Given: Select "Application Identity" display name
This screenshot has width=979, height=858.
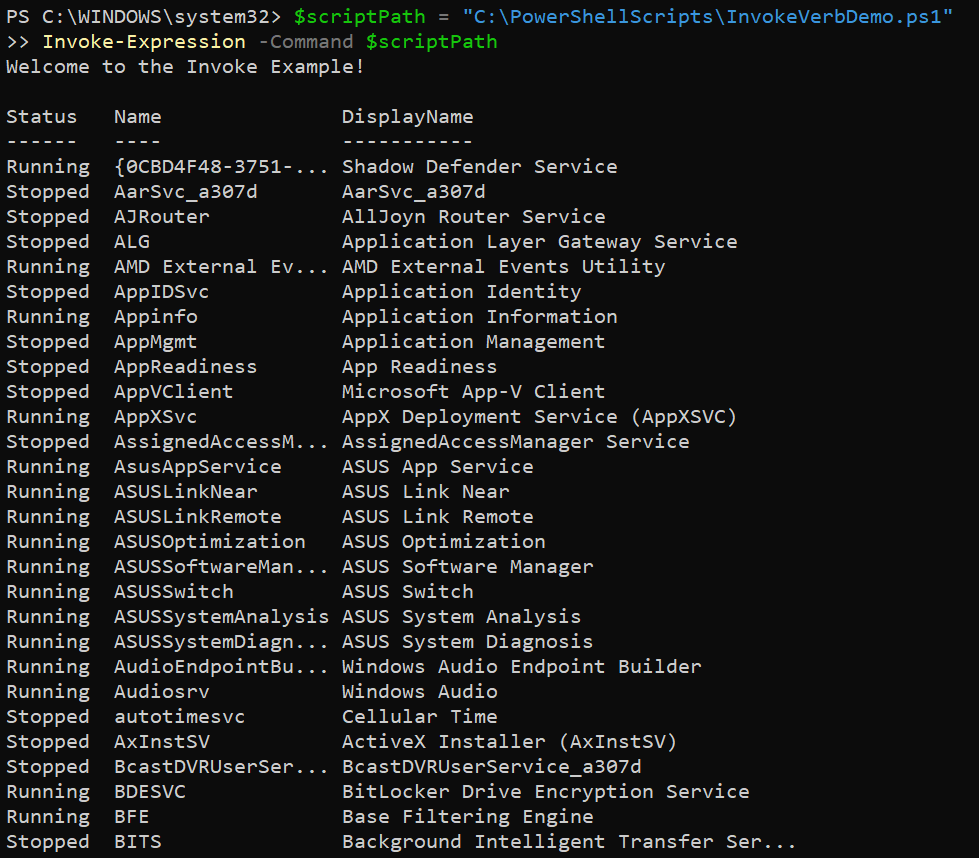Looking at the screenshot, I should (x=462, y=292).
